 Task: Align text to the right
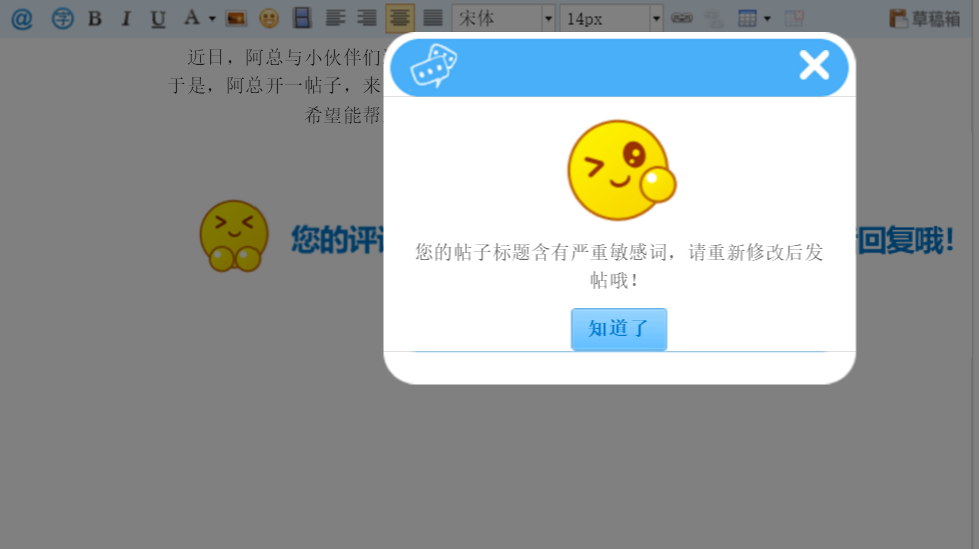point(367,18)
